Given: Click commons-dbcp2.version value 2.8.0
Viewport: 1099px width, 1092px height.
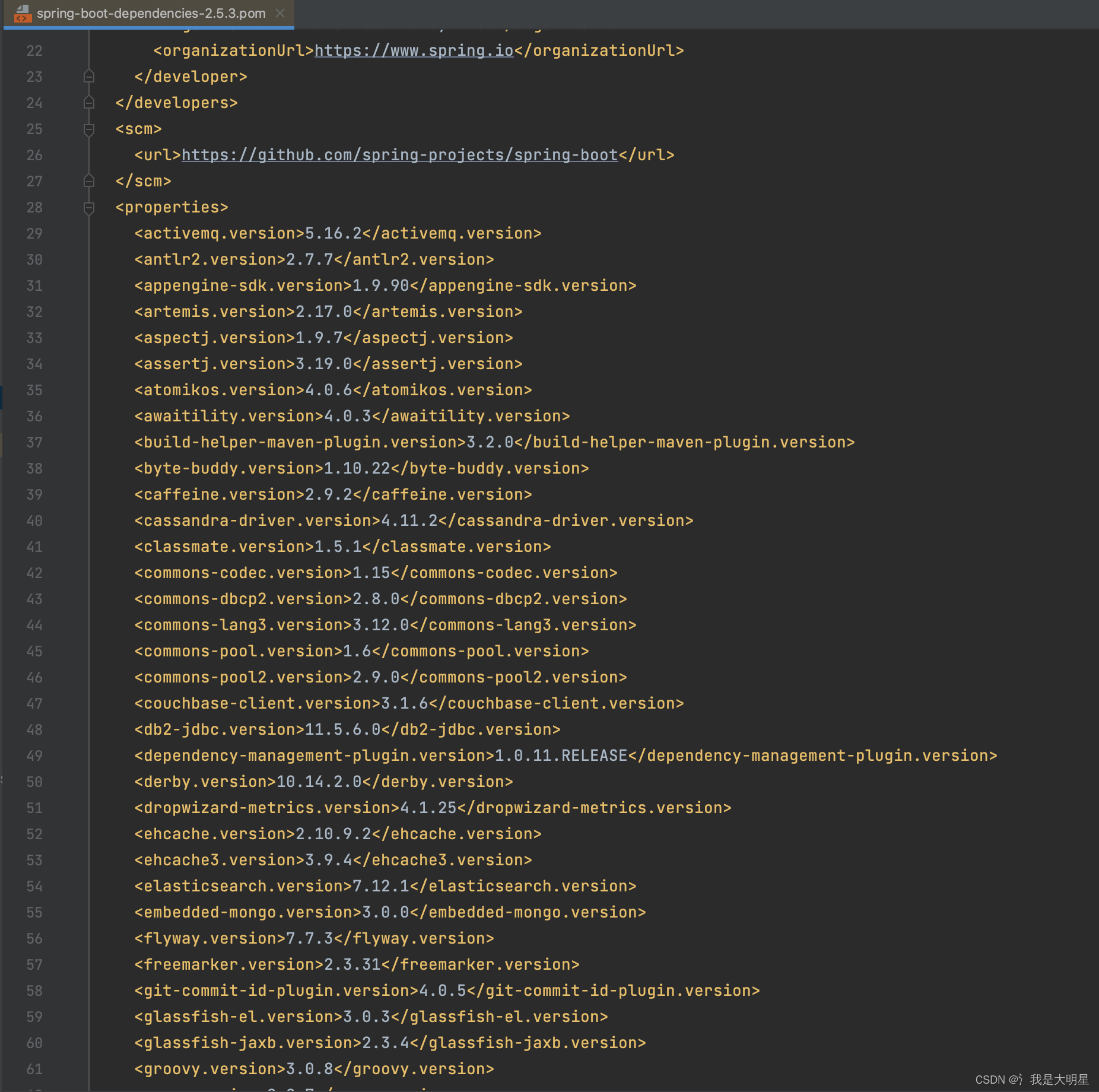Looking at the screenshot, I should [376, 599].
